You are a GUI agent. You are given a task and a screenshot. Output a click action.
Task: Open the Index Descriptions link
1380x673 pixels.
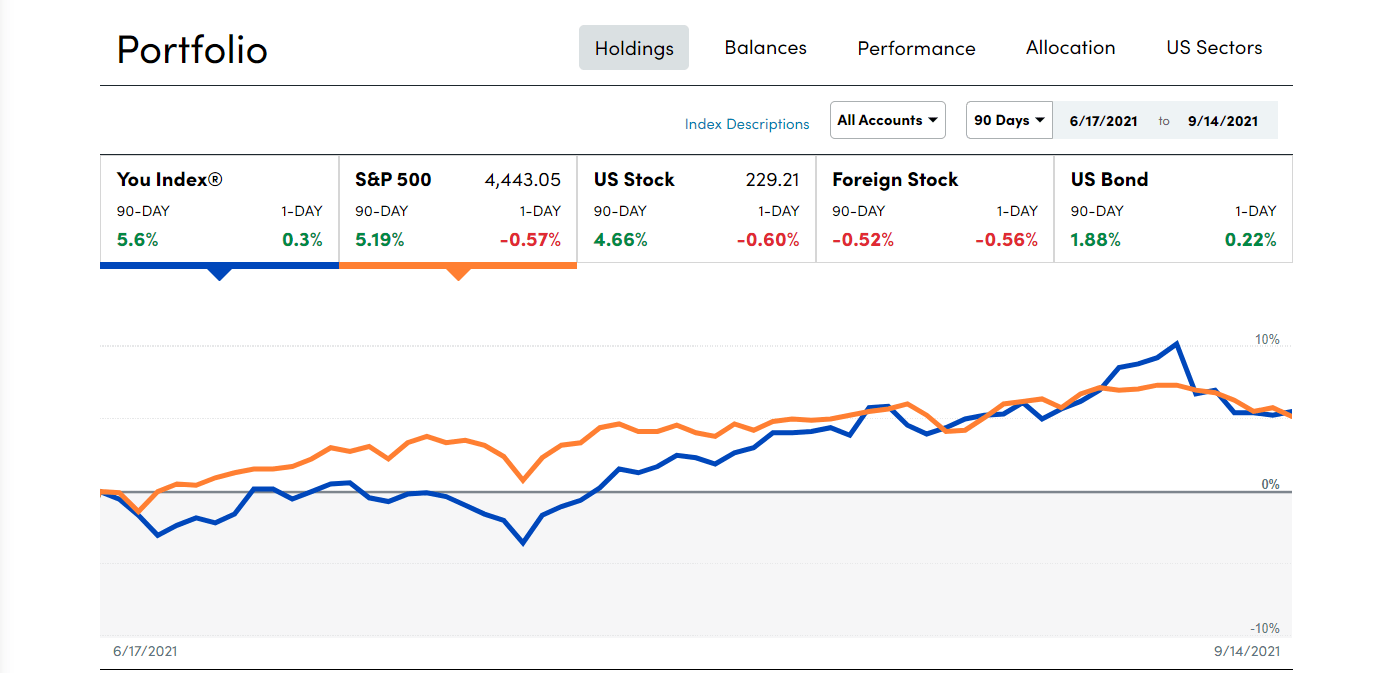(x=747, y=123)
